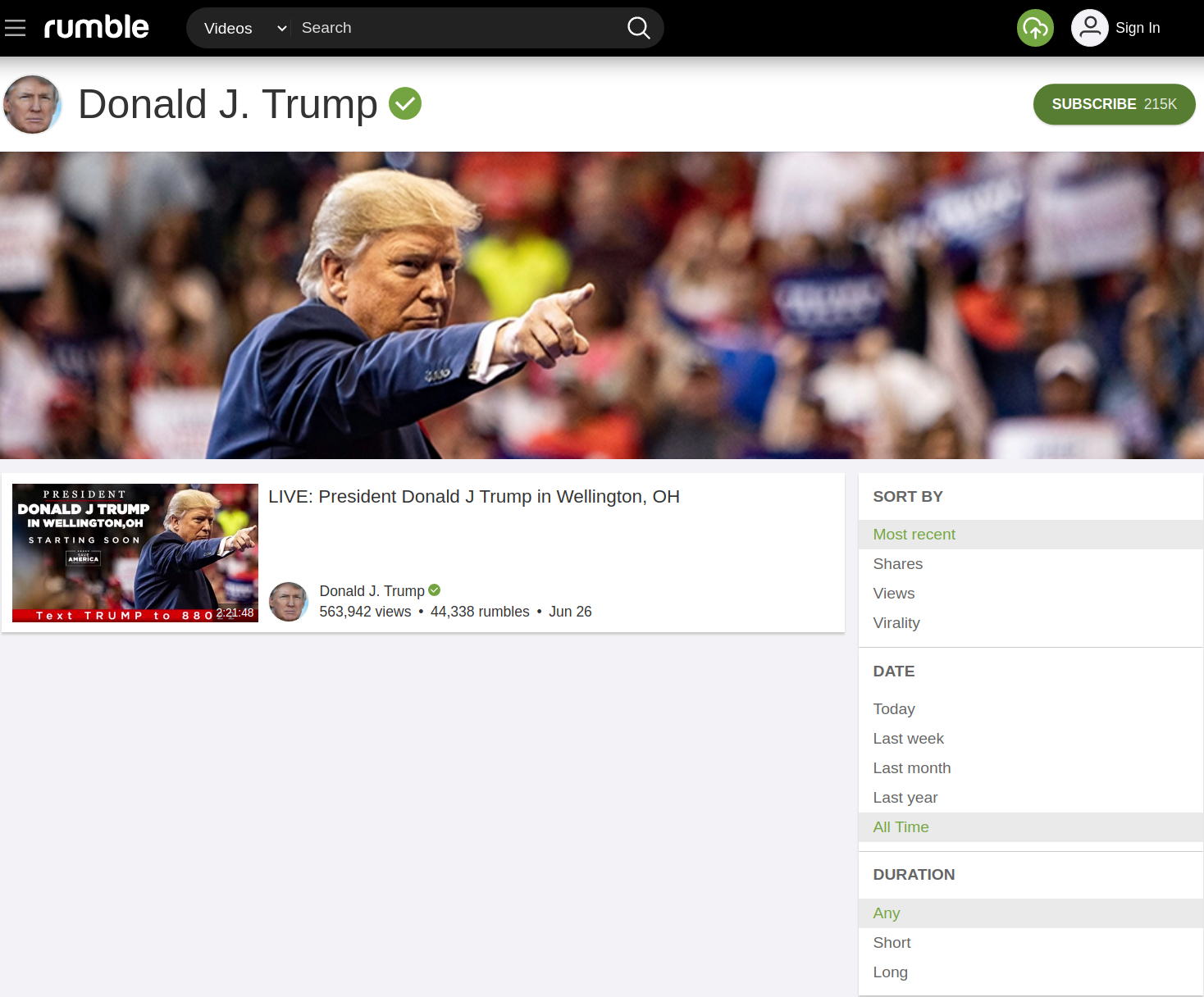Click the green upload cloud icon
The height and width of the screenshot is (997, 1204).
point(1035,28)
